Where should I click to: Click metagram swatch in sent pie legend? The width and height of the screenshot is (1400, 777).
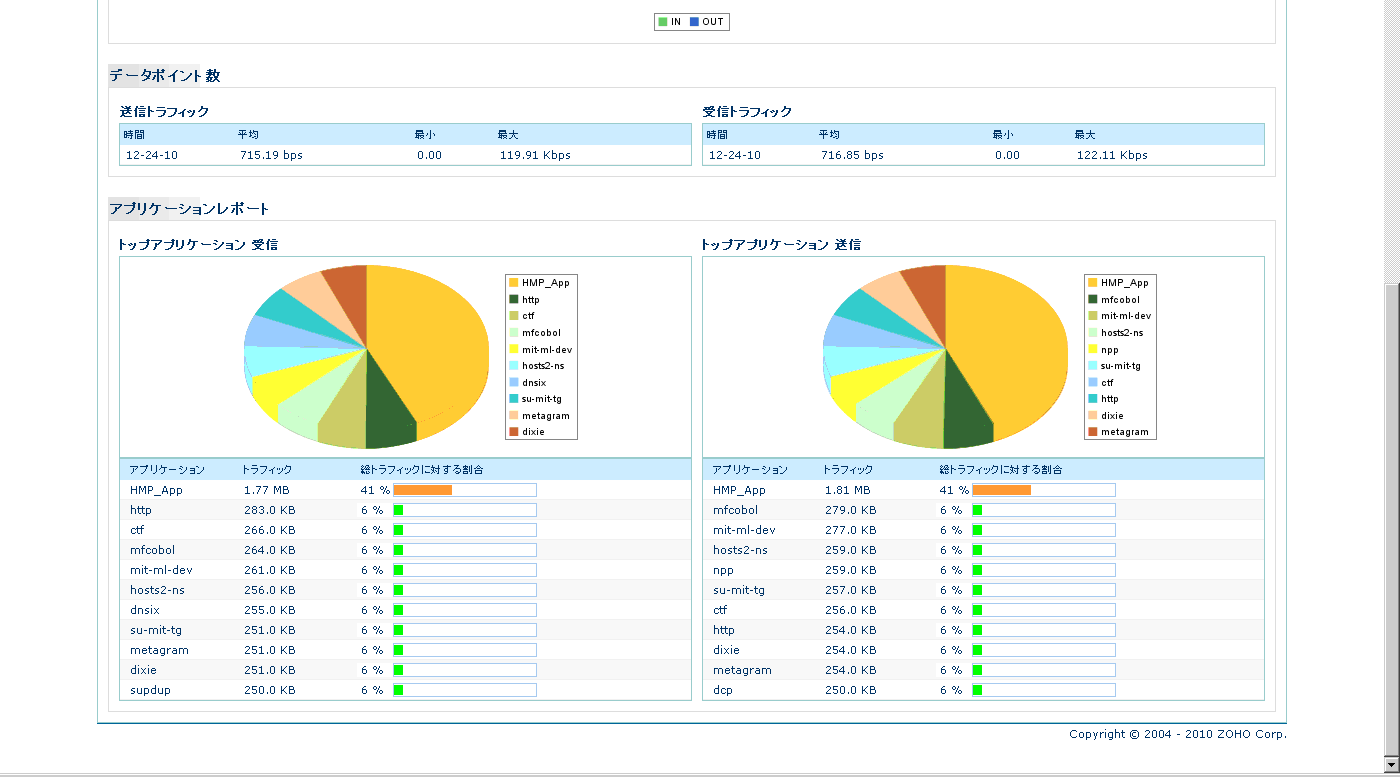pos(1093,432)
